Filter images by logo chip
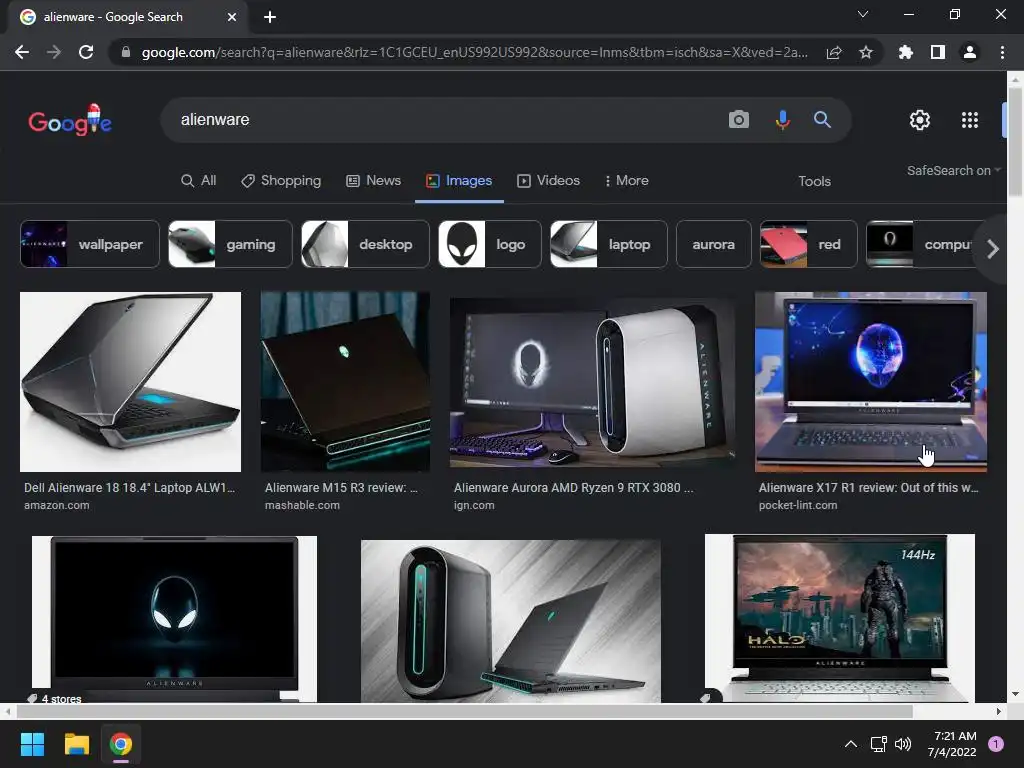Viewport: 1024px width, 768px height. (490, 244)
